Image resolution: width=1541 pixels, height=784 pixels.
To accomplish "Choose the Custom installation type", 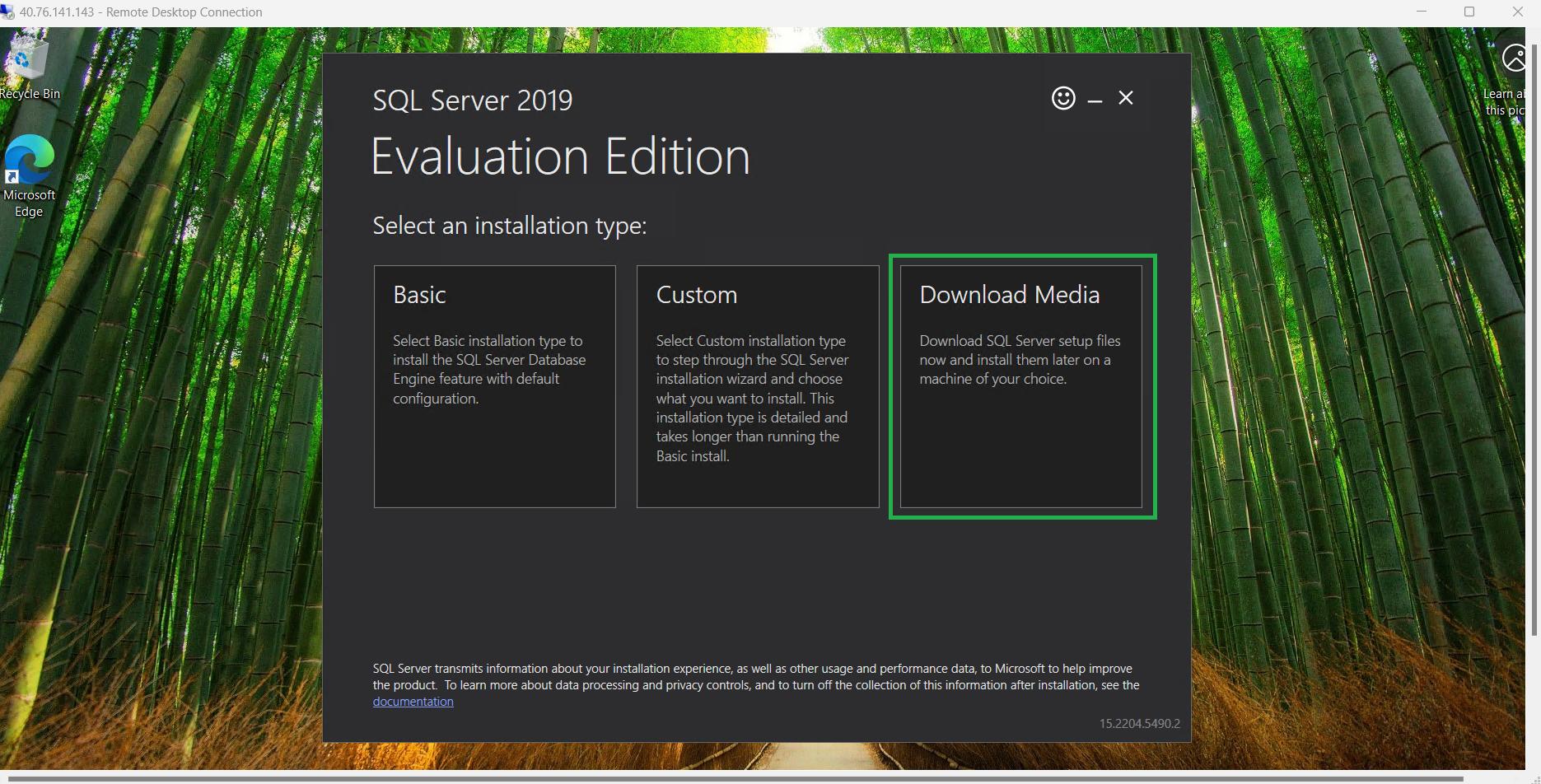I will [x=758, y=386].
